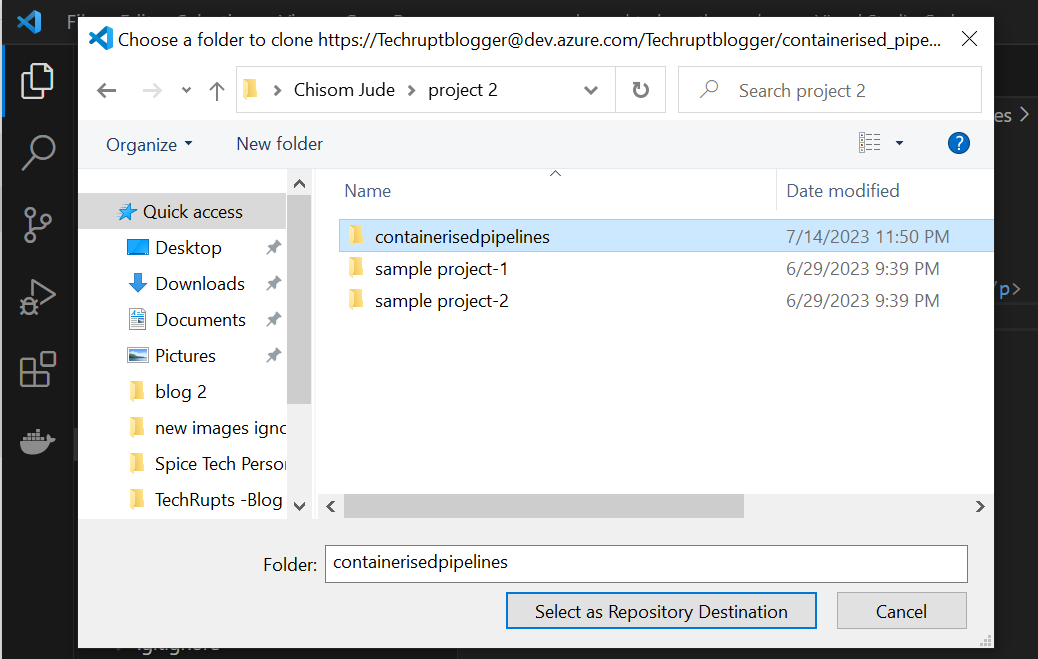The width and height of the screenshot is (1038, 659).
Task: Go back in folder dialog navigation
Action: point(107,90)
